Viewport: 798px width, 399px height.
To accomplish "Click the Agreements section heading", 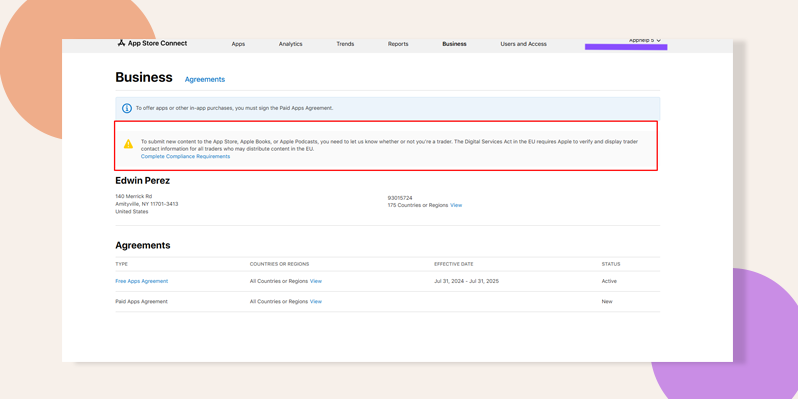I will pyautogui.click(x=143, y=245).
